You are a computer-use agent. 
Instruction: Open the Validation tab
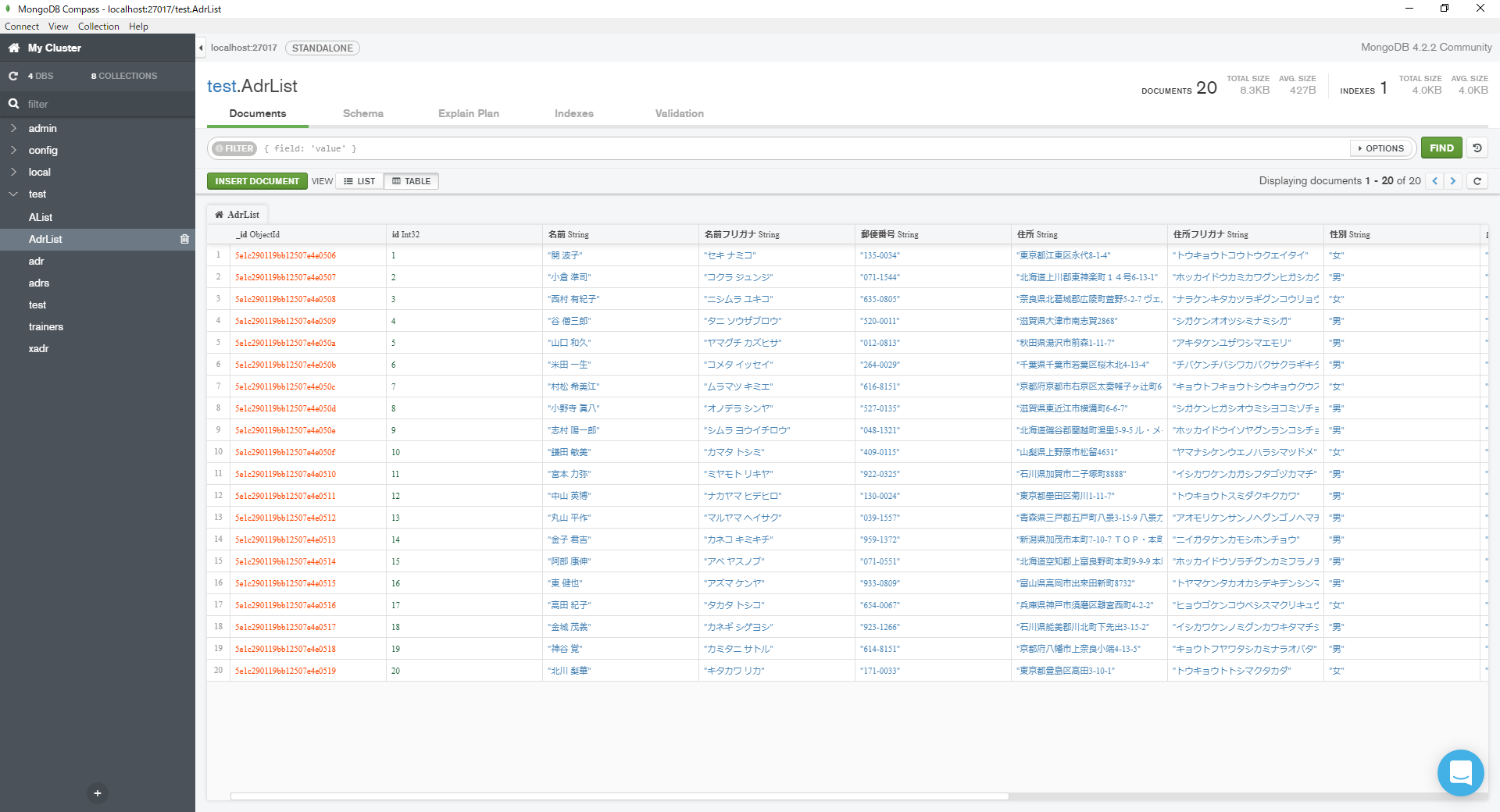[x=680, y=113]
